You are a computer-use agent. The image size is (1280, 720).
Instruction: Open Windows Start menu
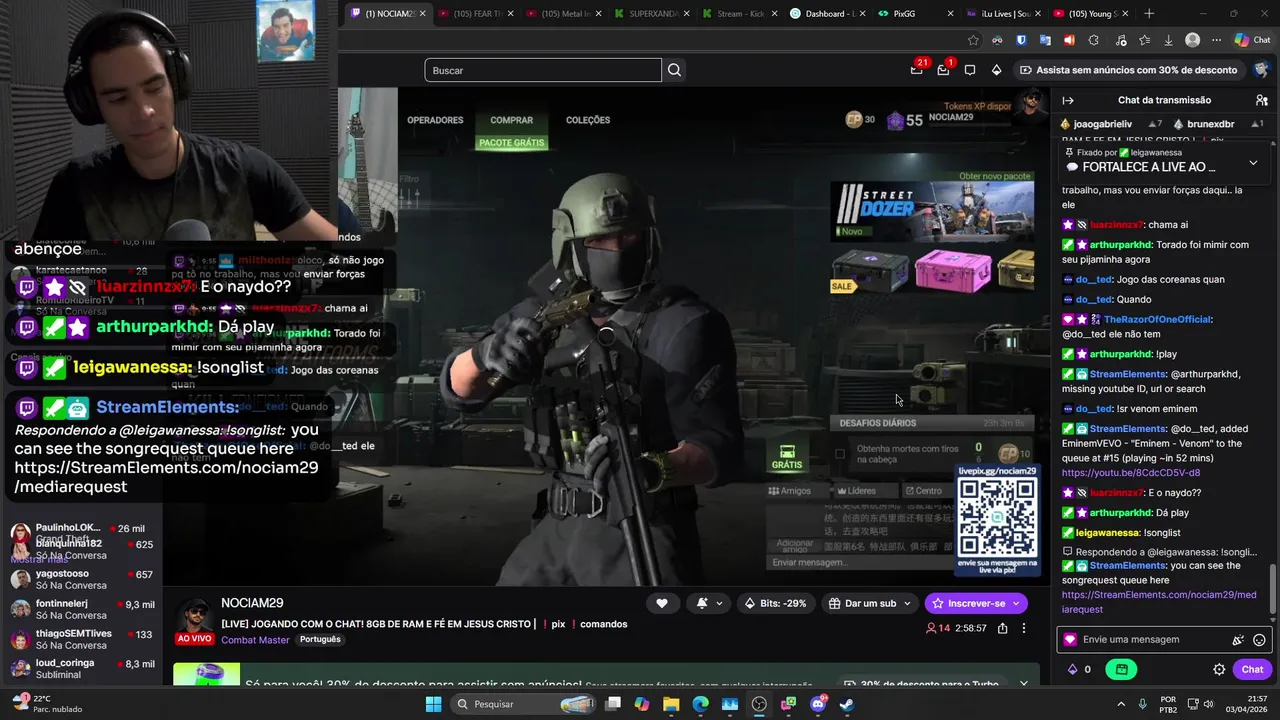click(433, 704)
